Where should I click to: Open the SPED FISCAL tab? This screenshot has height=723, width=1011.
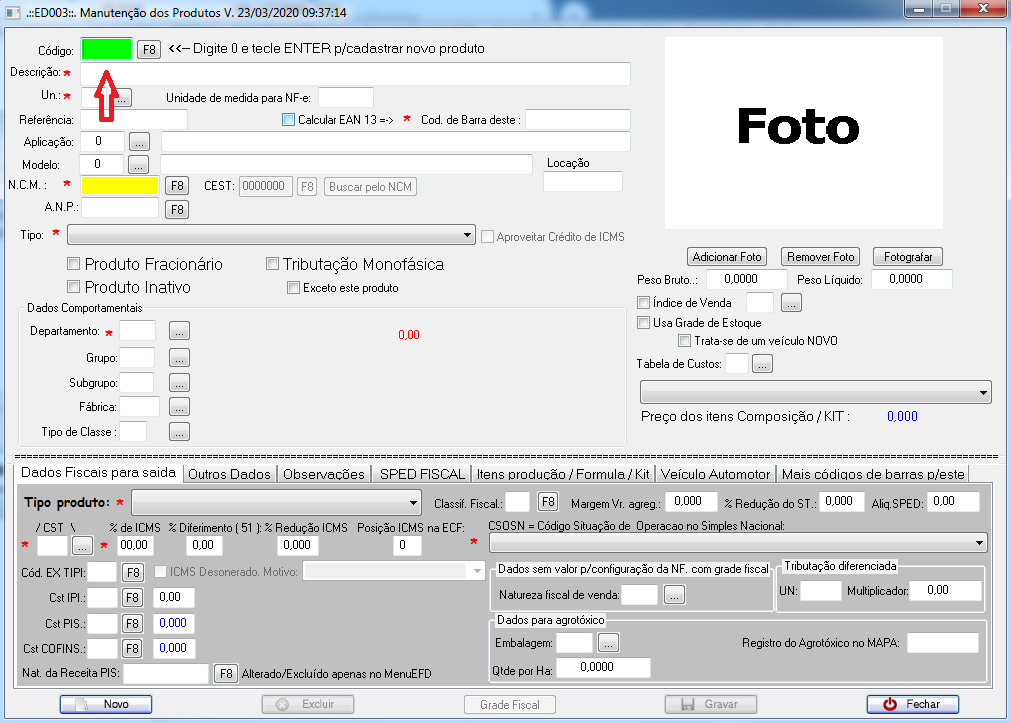point(422,474)
